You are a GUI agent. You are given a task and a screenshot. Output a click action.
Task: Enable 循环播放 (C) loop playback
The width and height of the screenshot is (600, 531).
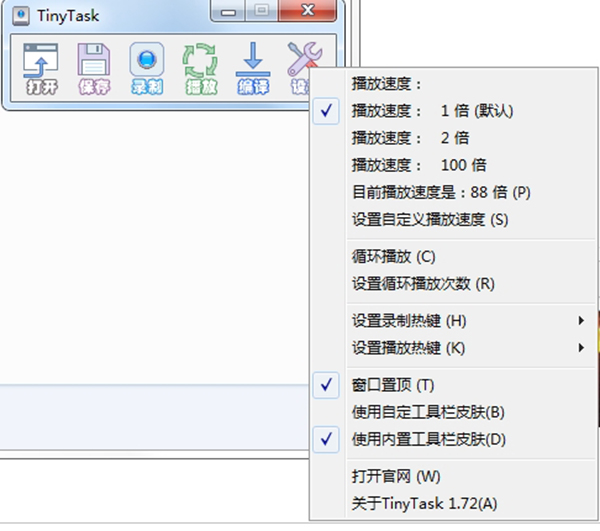pyautogui.click(x=393, y=257)
